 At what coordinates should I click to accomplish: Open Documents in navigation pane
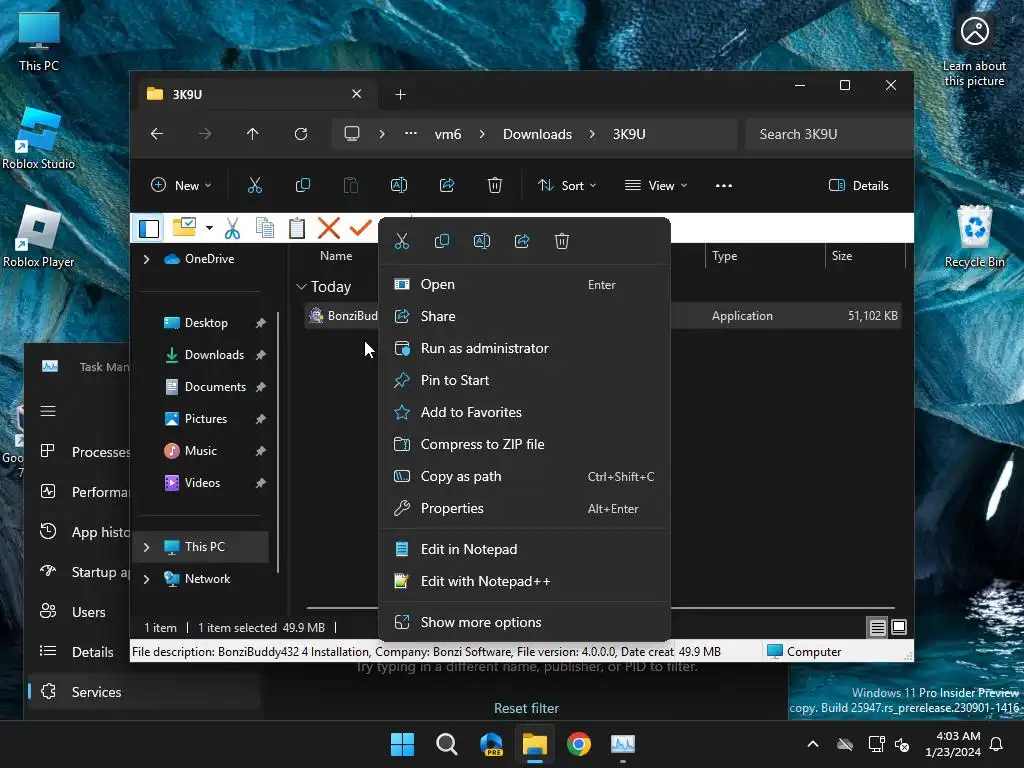coord(216,387)
